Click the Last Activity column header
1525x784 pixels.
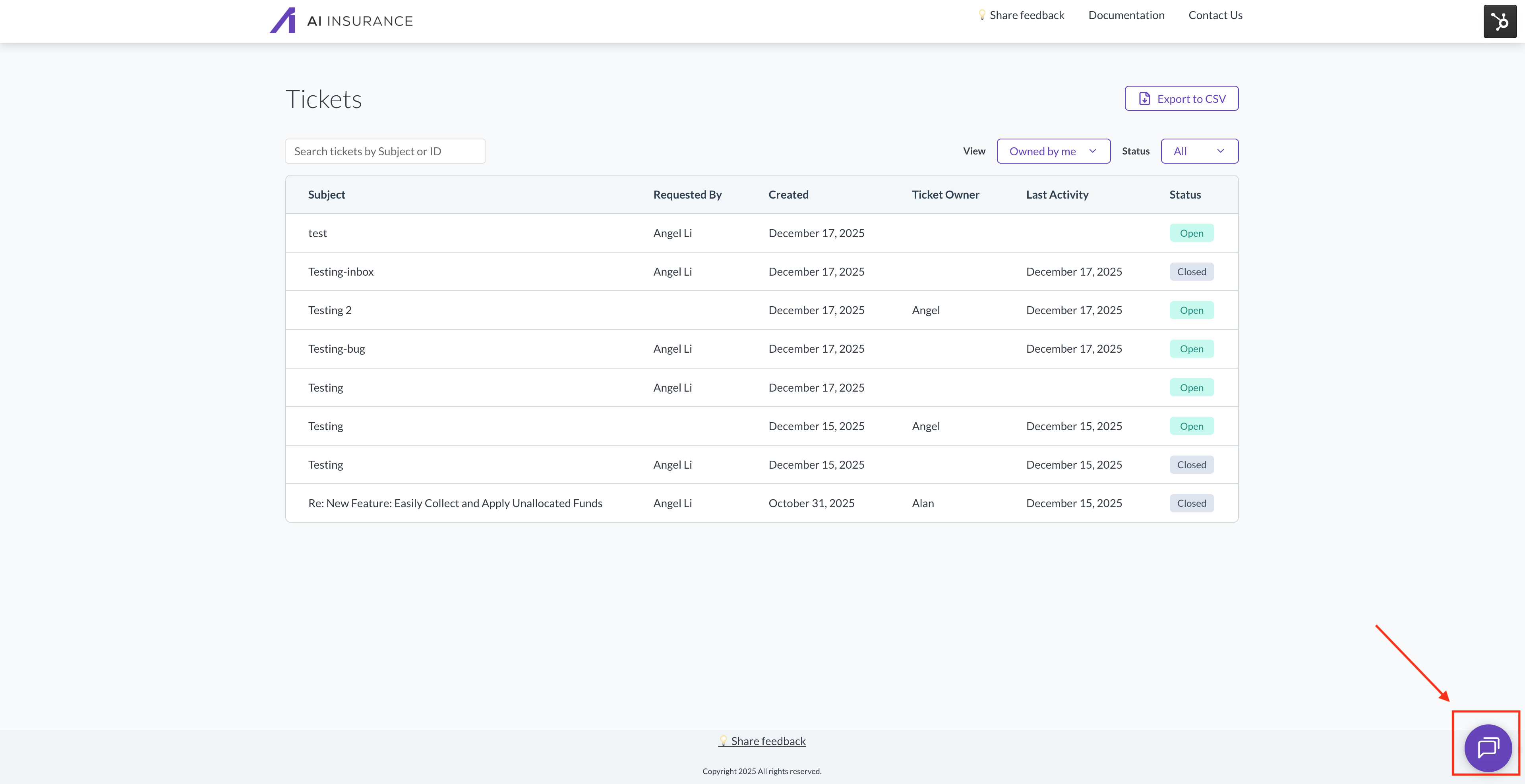pyautogui.click(x=1057, y=195)
